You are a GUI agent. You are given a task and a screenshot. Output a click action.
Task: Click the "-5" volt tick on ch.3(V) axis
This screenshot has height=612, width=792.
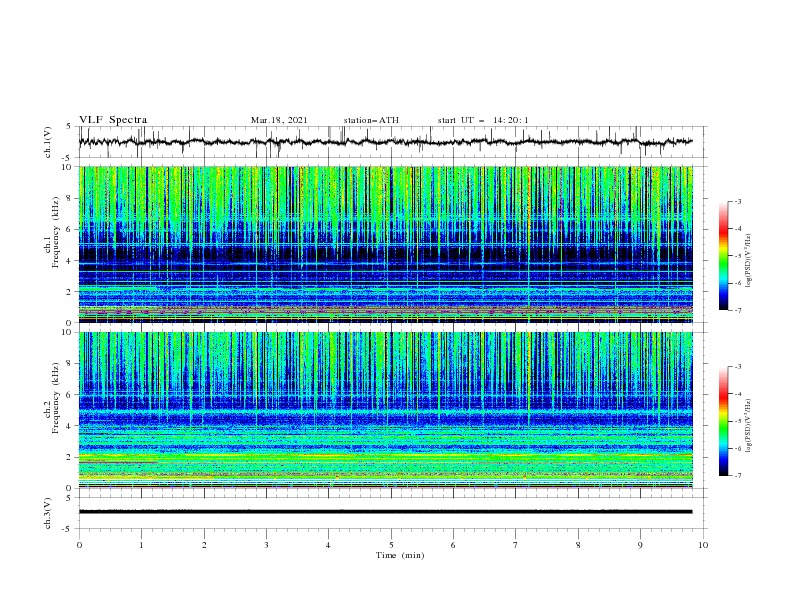[68, 529]
